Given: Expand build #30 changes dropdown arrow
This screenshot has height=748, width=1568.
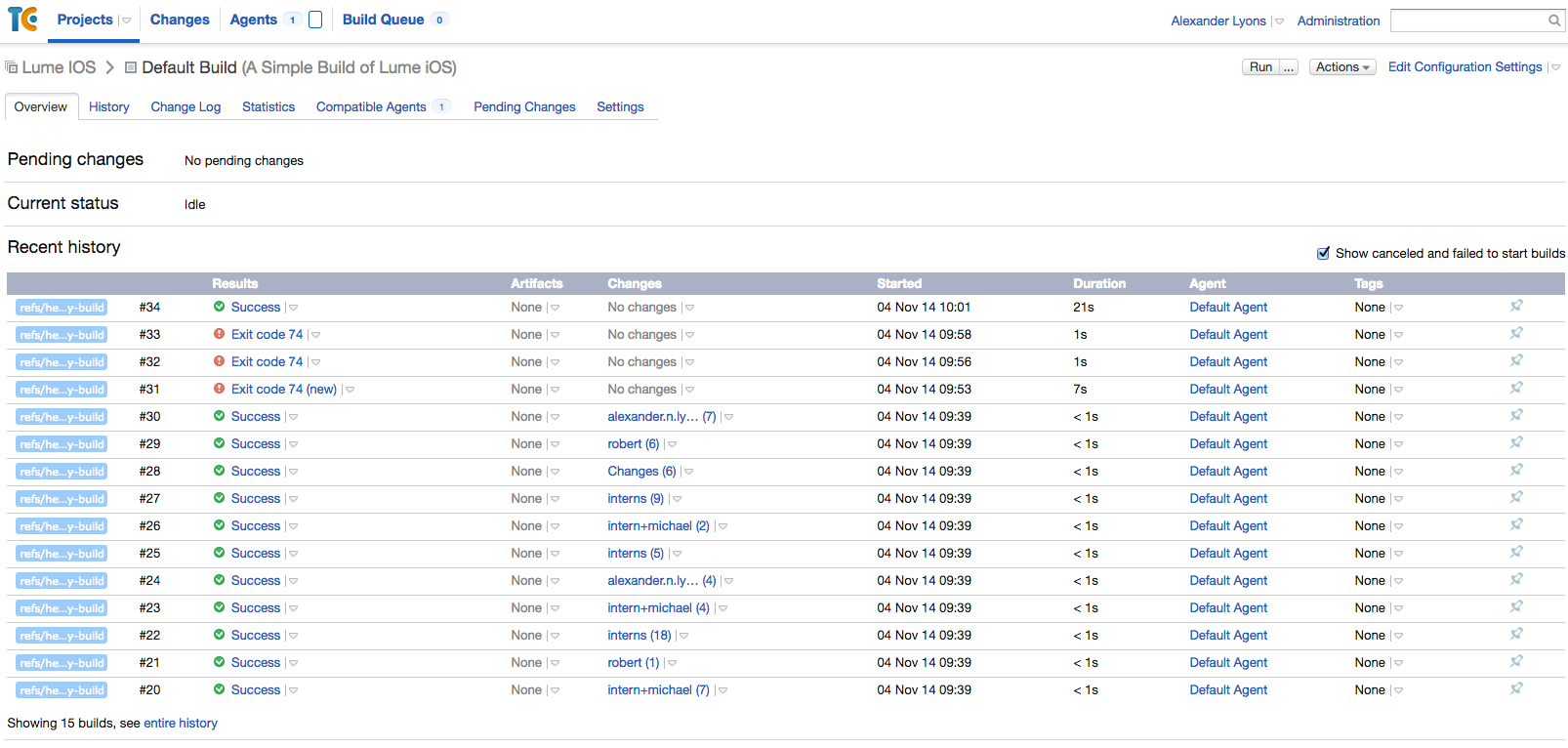Looking at the screenshot, I should (728, 417).
